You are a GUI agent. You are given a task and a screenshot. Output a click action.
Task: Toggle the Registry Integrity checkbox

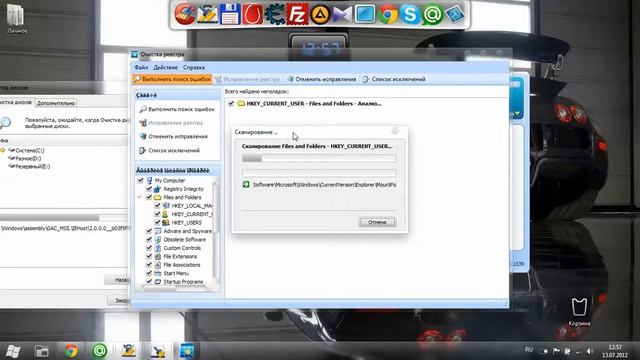point(149,189)
